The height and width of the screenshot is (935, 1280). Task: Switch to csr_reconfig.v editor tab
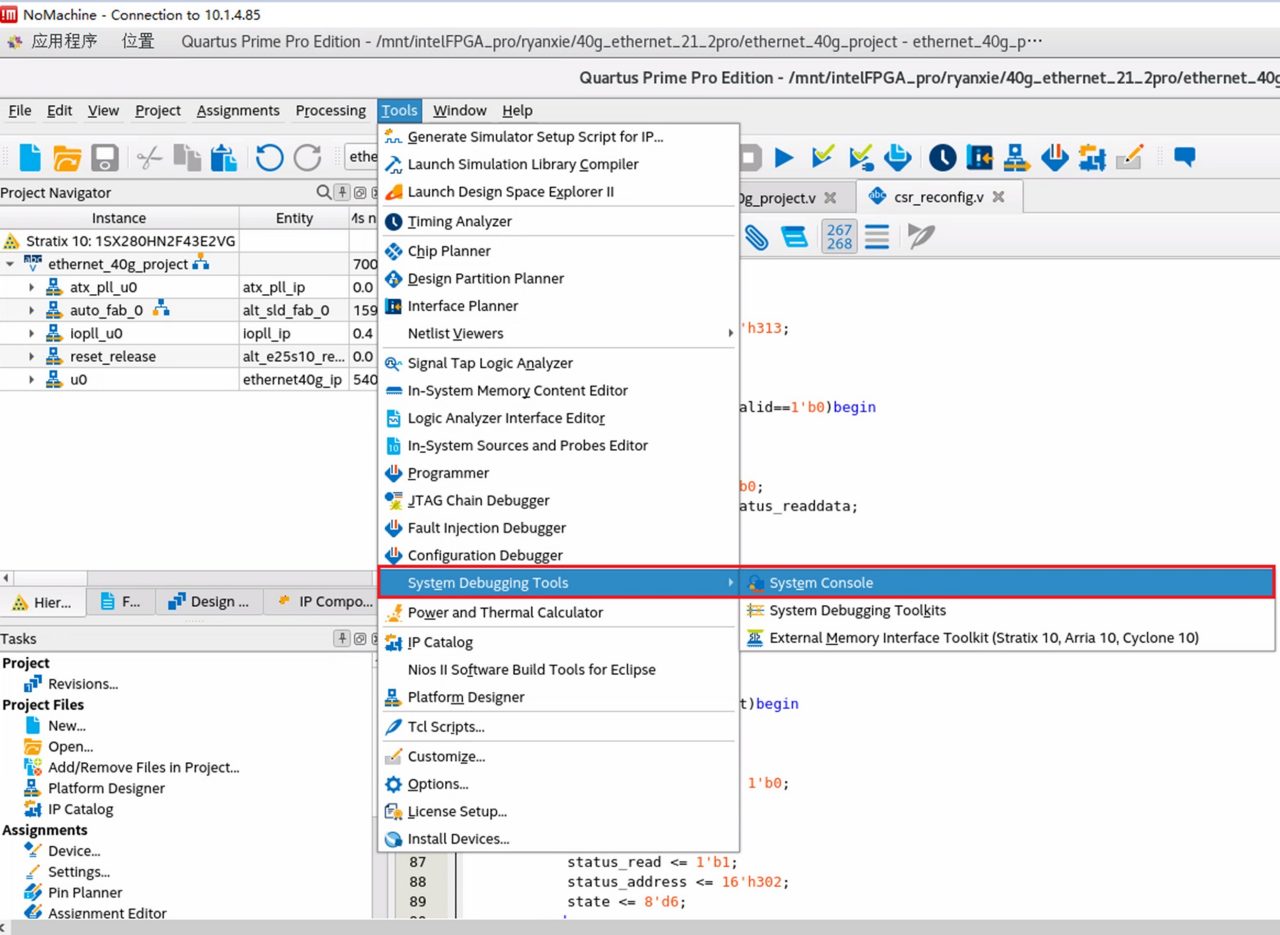point(938,197)
